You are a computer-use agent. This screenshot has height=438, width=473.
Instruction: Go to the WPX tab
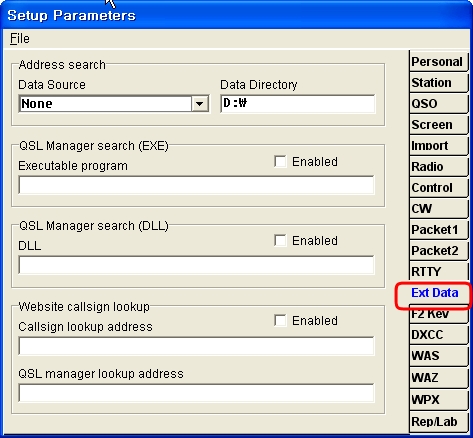click(x=438, y=399)
